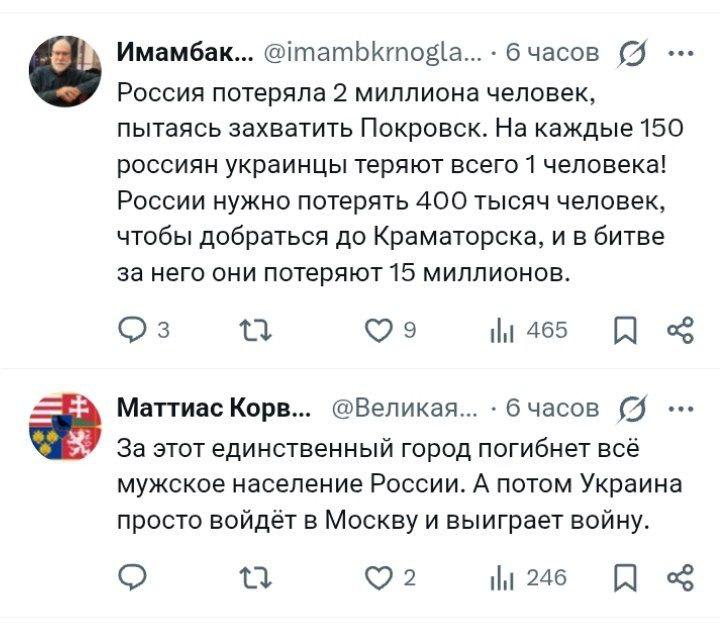This screenshot has height=637, width=720.
Task: Open the @imambkrnogla handle link
Action: pyautogui.click(x=374, y=52)
